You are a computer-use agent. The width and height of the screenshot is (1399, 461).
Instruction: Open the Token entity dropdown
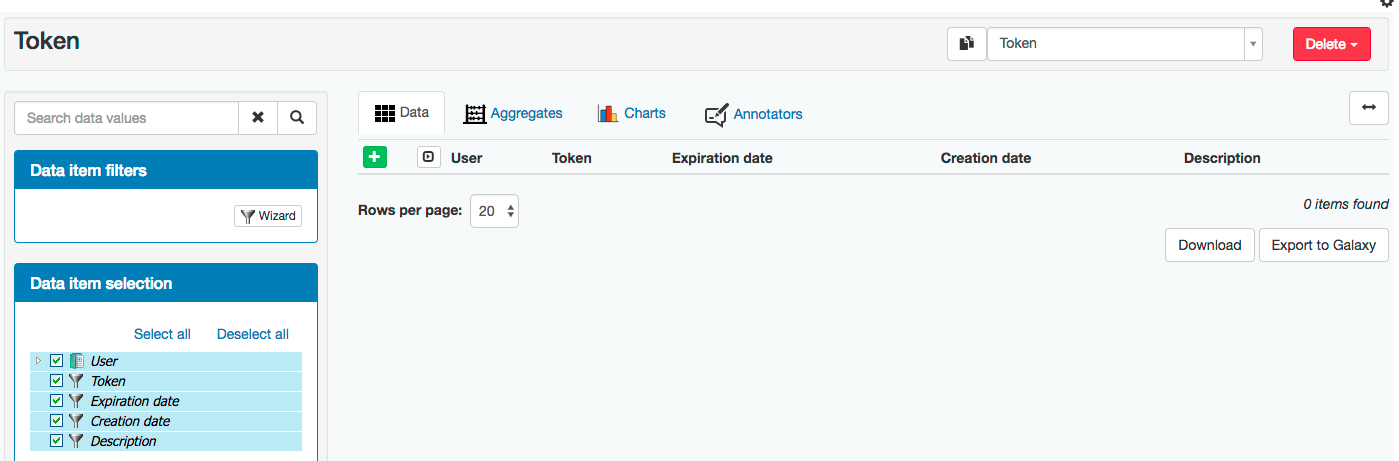[1124, 44]
